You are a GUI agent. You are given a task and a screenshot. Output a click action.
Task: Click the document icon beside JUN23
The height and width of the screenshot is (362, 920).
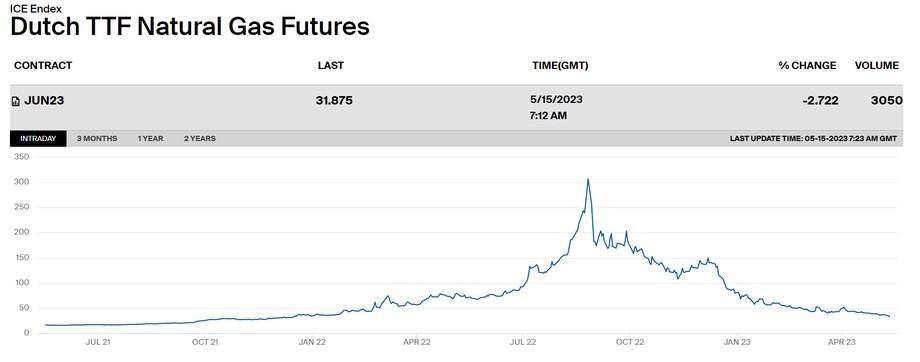click(x=16, y=102)
